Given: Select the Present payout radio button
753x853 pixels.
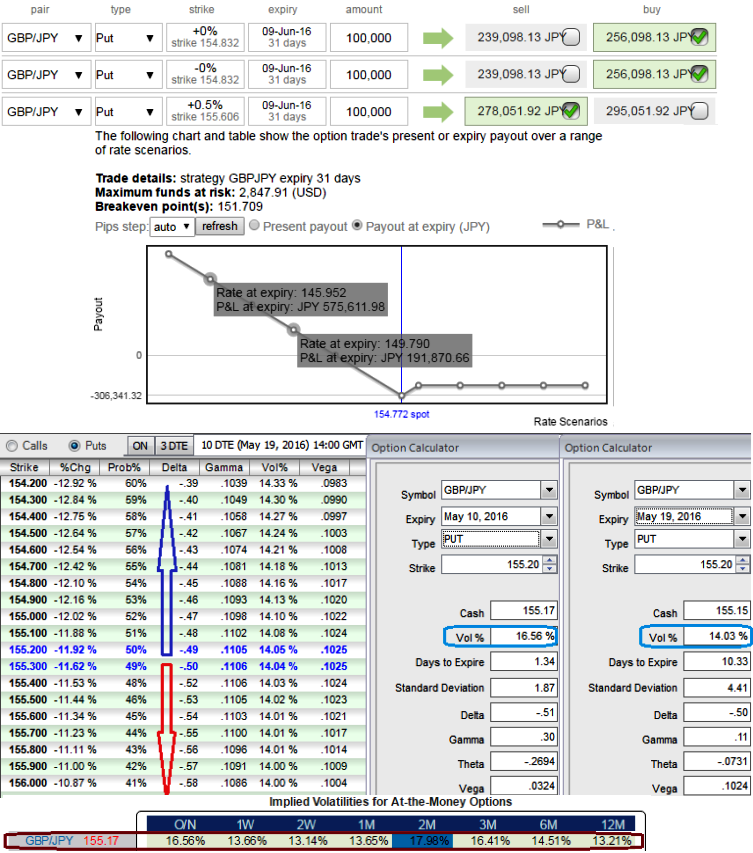Looking at the screenshot, I should pyautogui.click(x=254, y=226).
